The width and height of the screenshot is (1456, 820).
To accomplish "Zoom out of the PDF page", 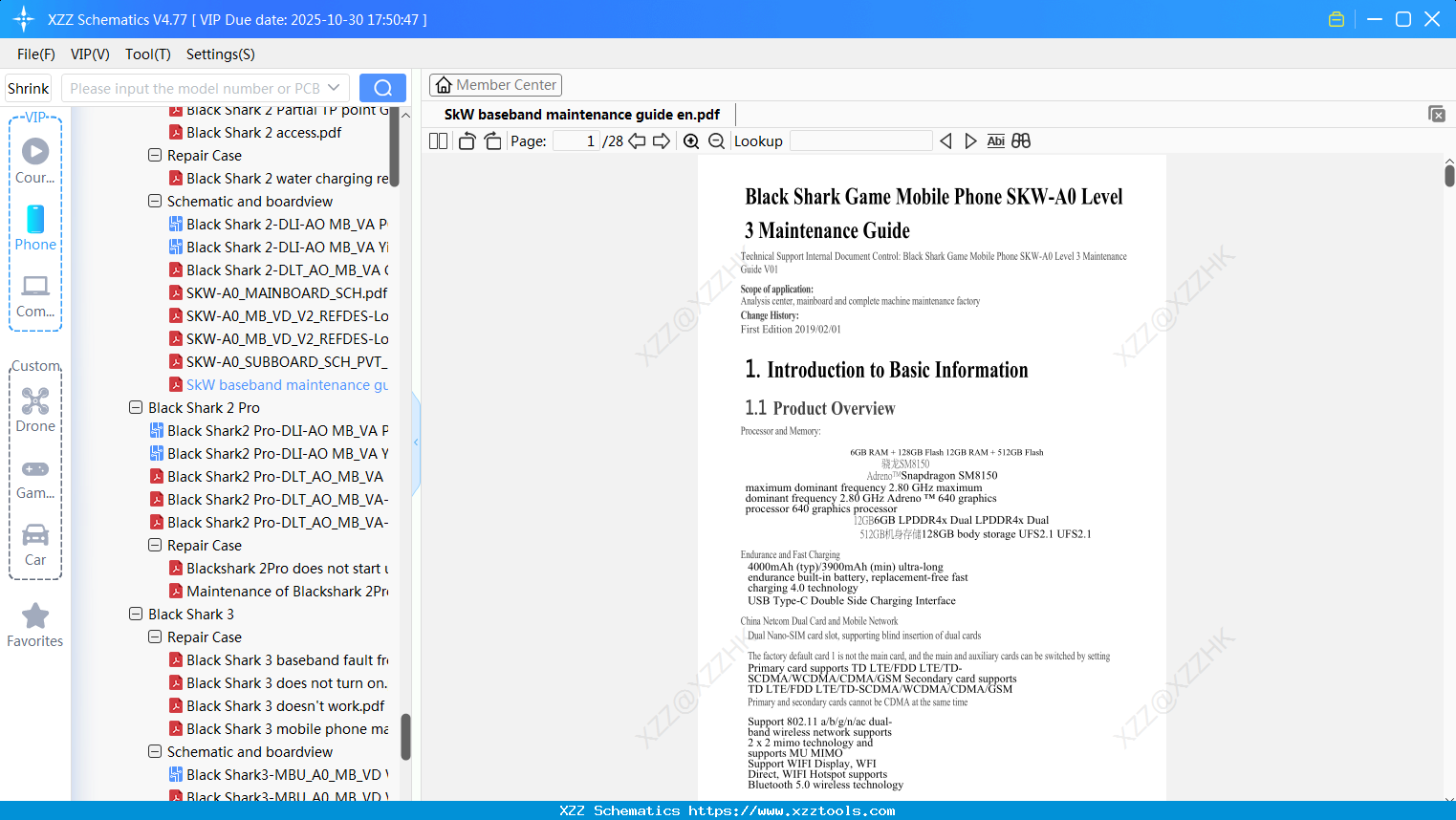I will (x=716, y=140).
